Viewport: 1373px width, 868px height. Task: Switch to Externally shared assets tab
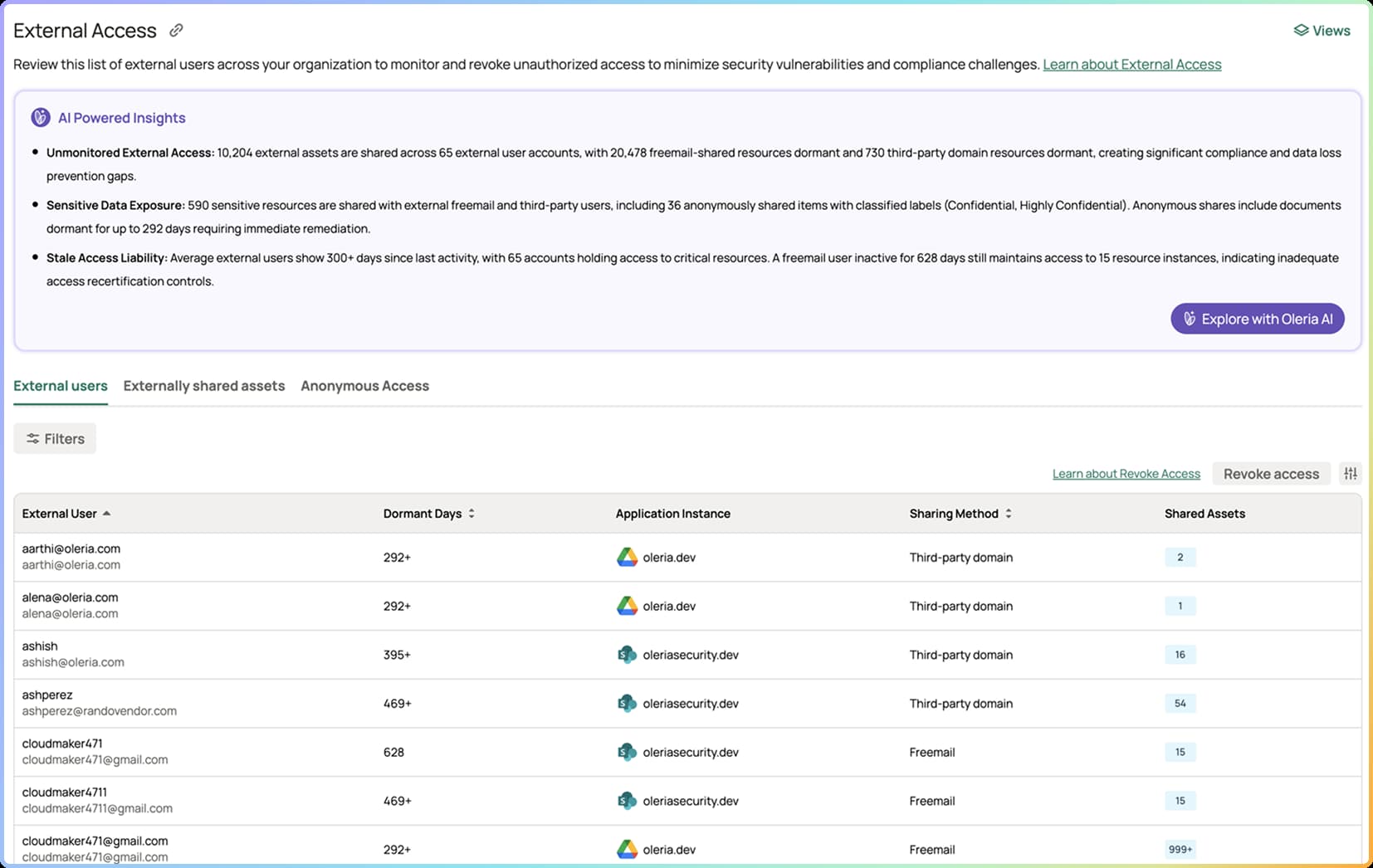pyautogui.click(x=204, y=386)
